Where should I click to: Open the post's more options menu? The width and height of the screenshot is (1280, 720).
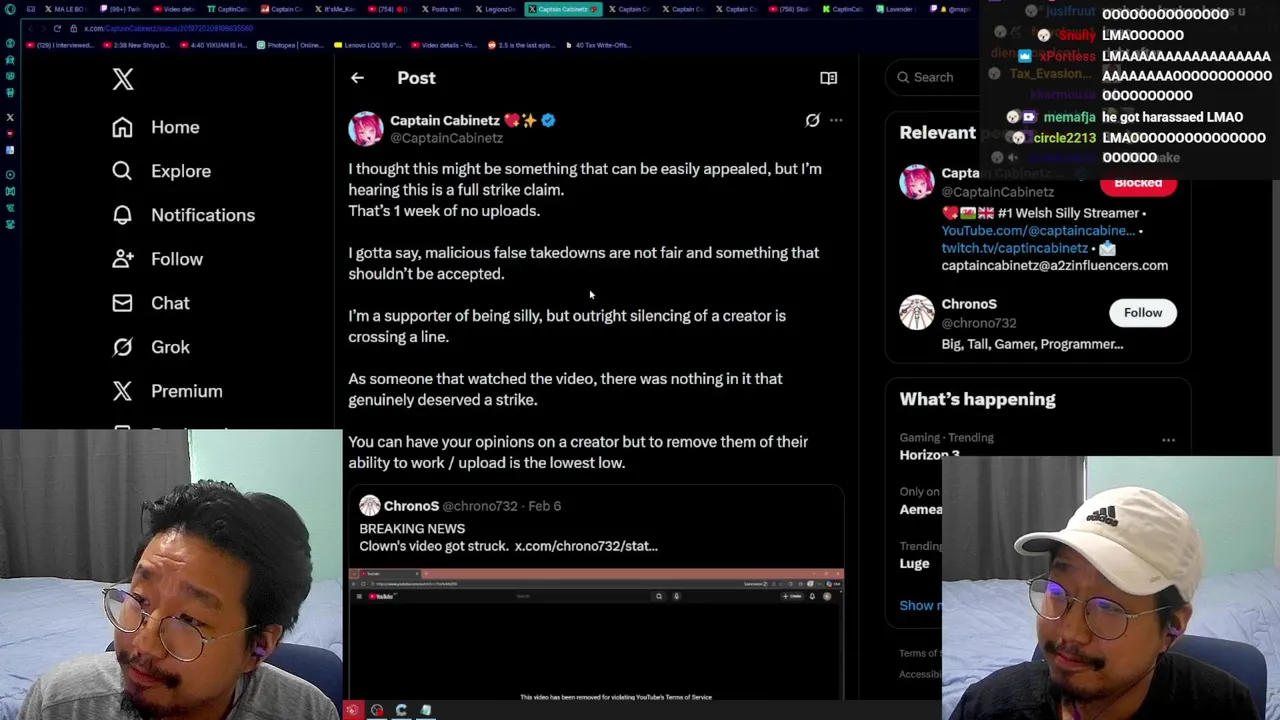pos(836,120)
